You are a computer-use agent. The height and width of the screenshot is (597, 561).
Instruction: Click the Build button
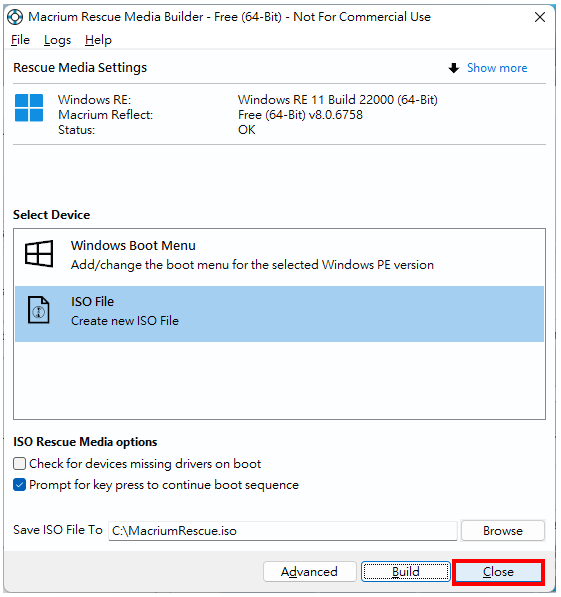406,571
